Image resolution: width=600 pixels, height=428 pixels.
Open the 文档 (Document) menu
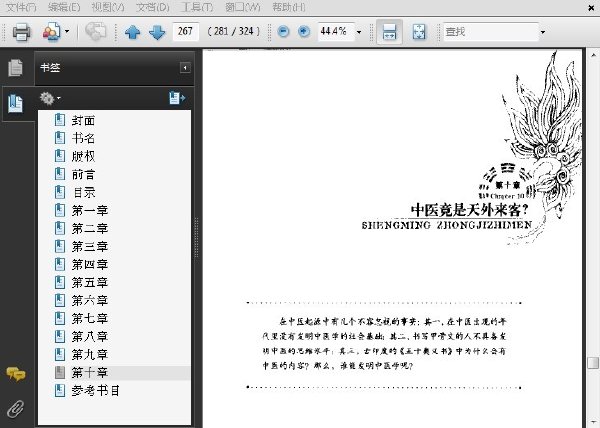point(153,7)
